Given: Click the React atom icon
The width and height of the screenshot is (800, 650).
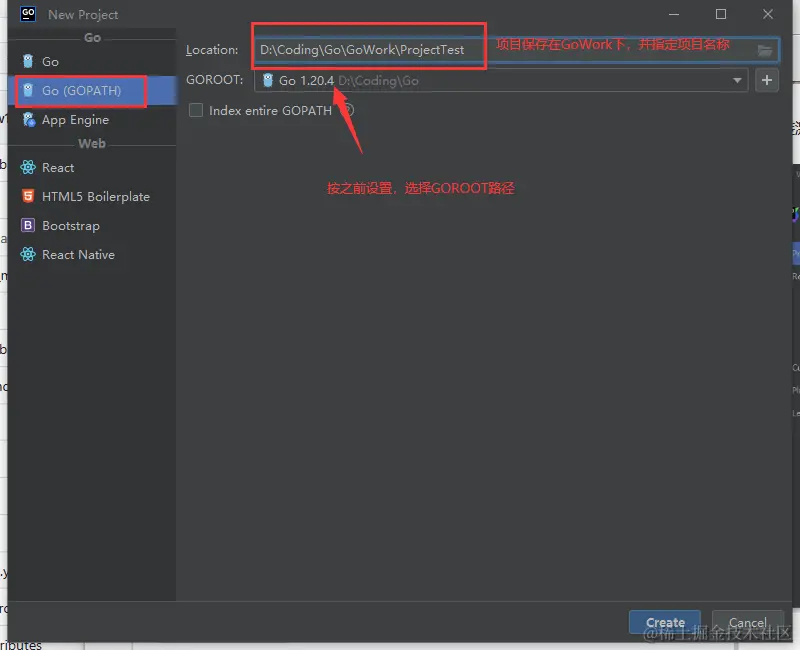Looking at the screenshot, I should click(x=28, y=167).
